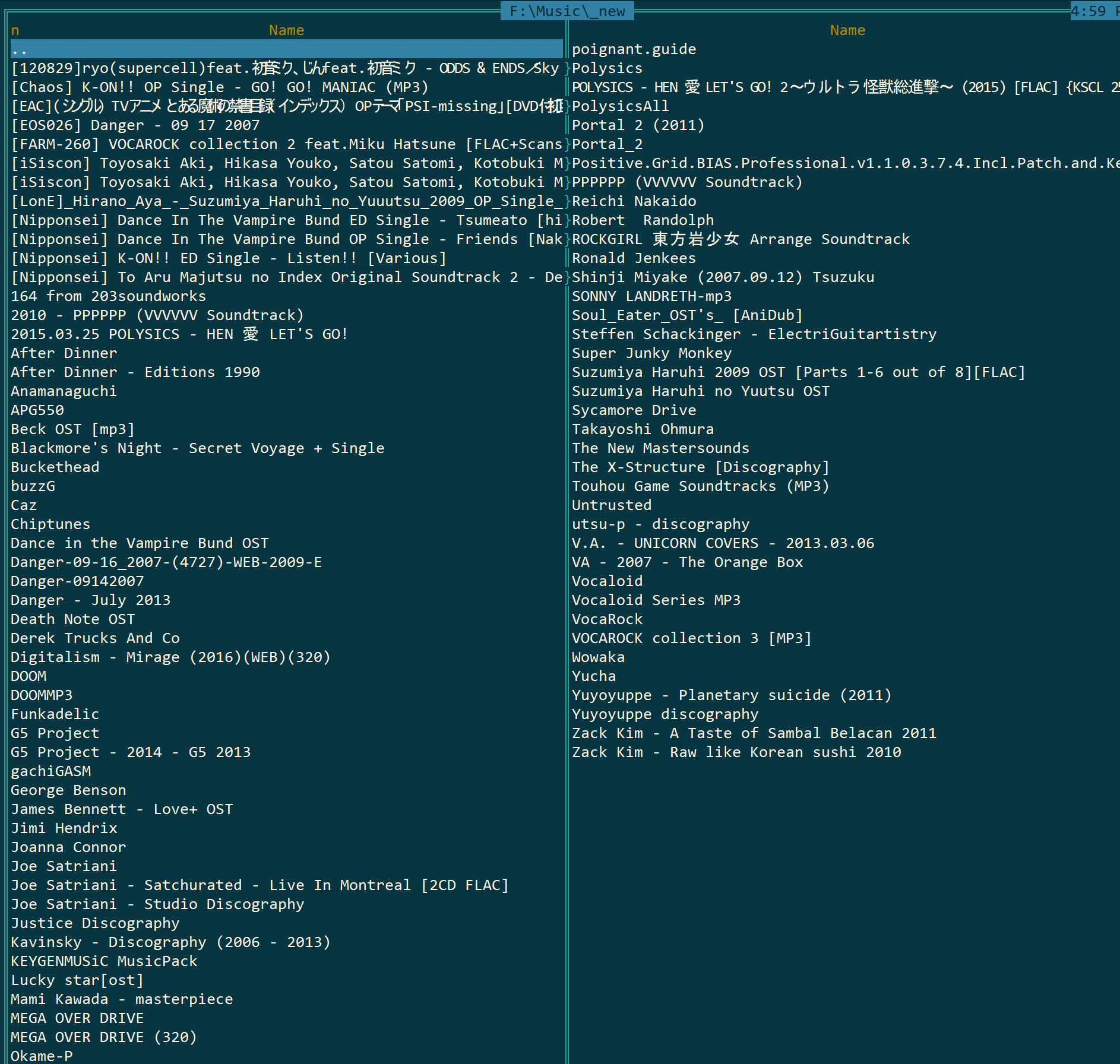Select 'ROCKGIRL 東方岩少女 Arrange Soundtrack' folder
This screenshot has height=1064, width=1120.
click(741, 239)
